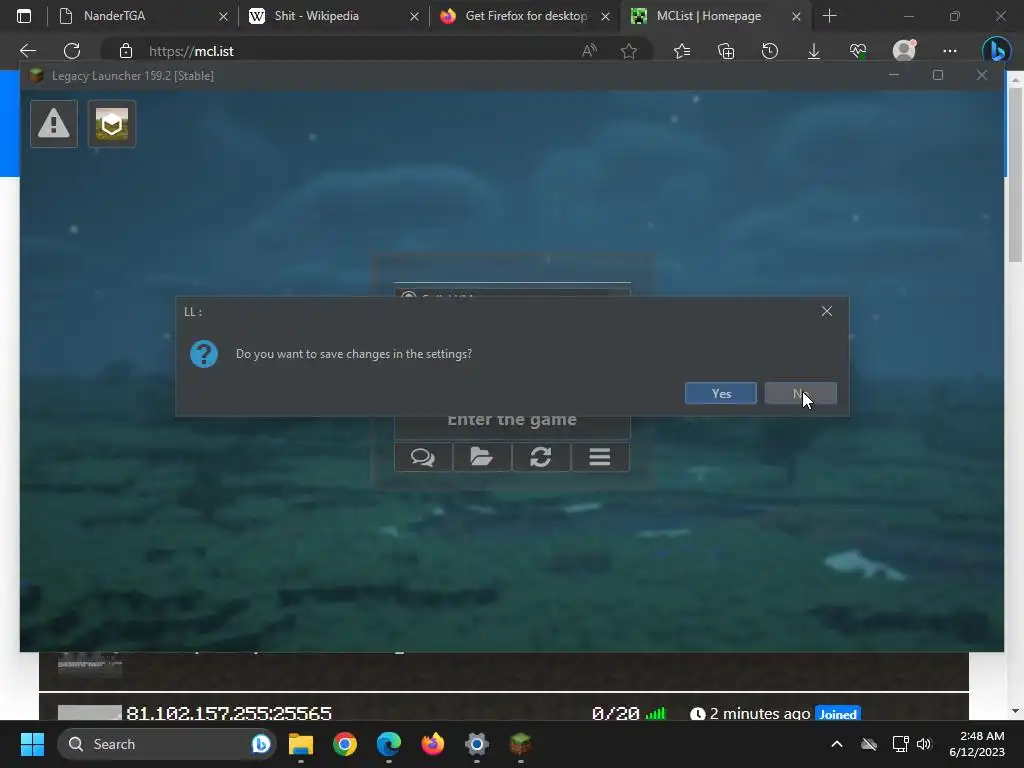The width and height of the screenshot is (1024, 768).
Task: Open Edge Settings and more menu
Action: (x=950, y=51)
